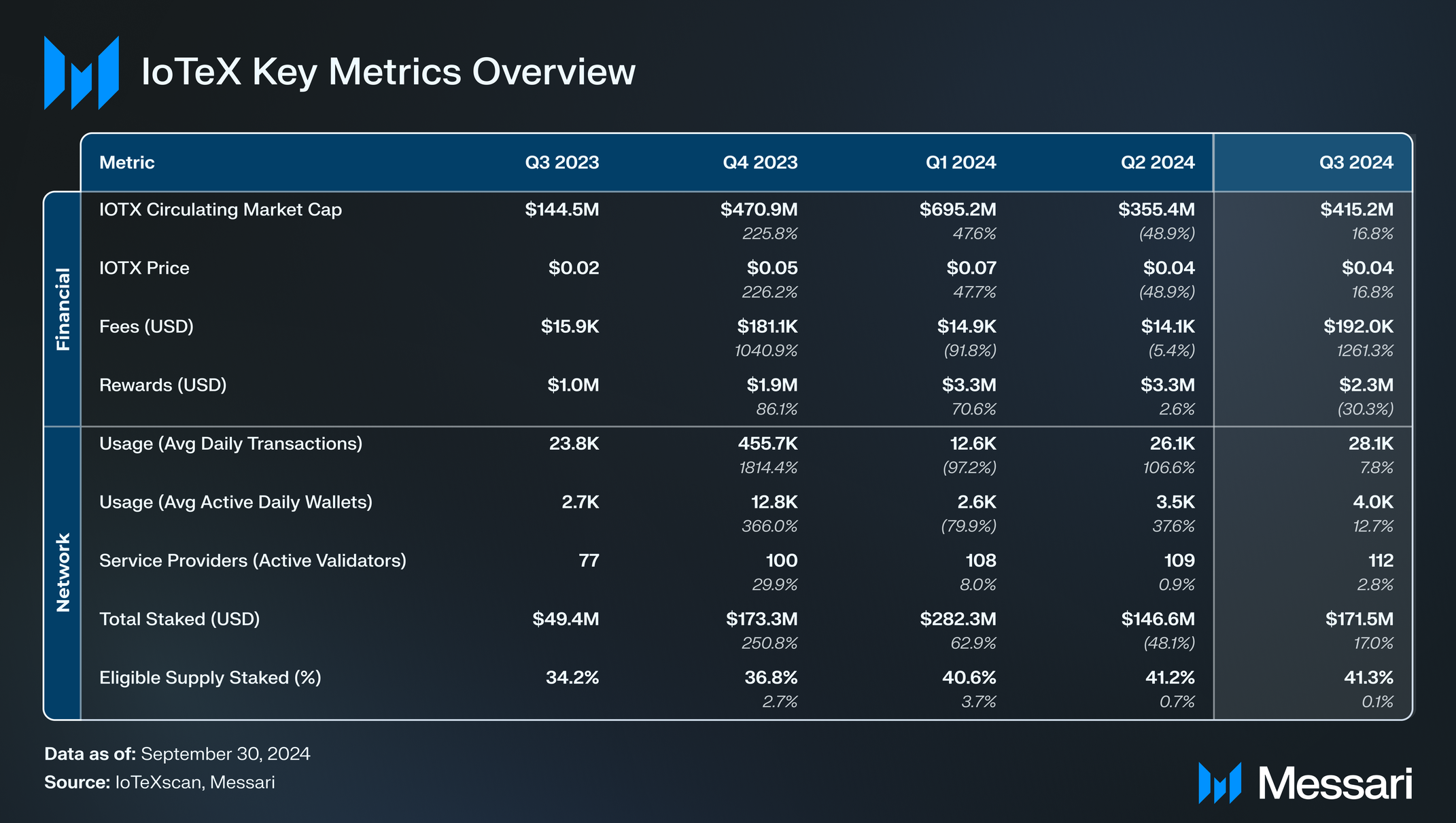Click the "Rewards (USD)" row label
1456x823 pixels.
162,385
